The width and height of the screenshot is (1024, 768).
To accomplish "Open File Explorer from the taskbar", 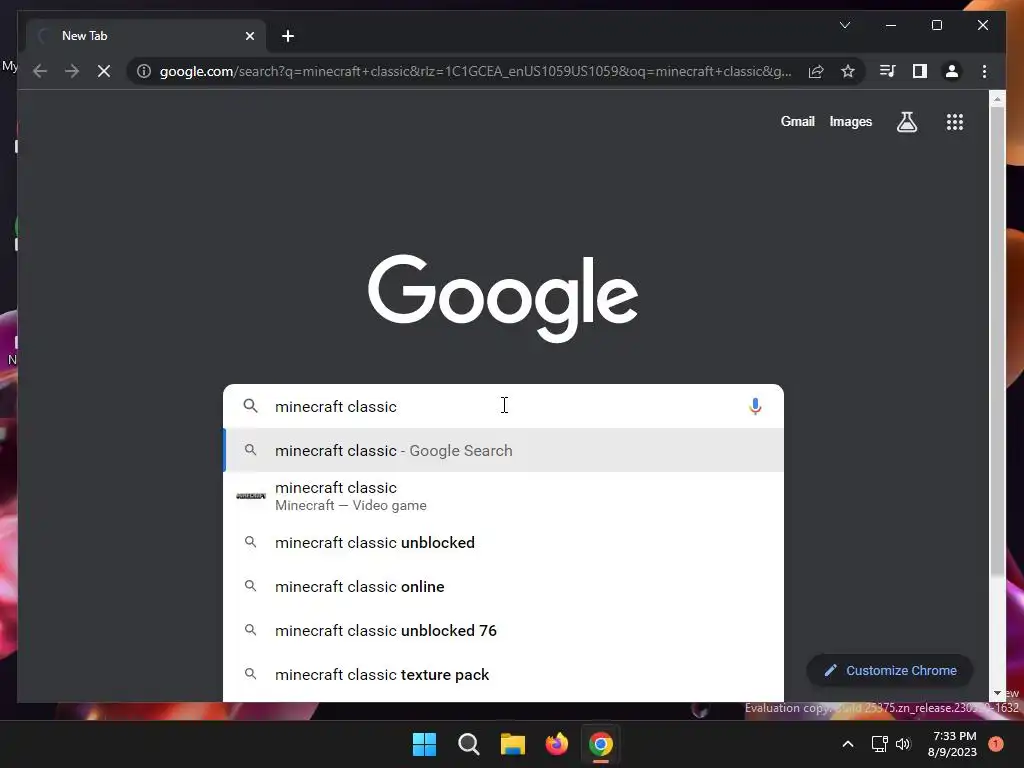I will click(x=513, y=744).
